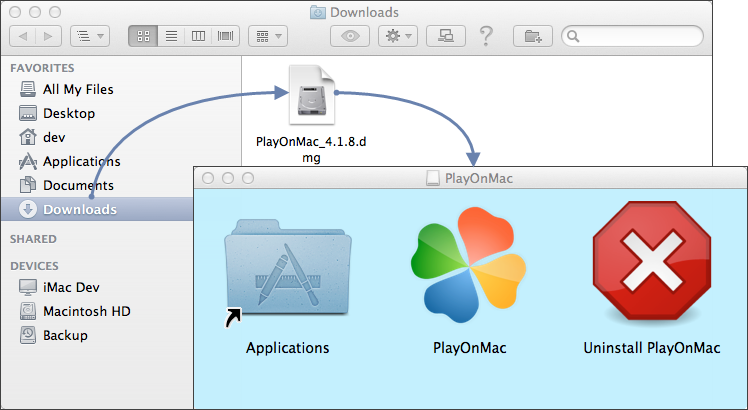Switch to icon view mode
The image size is (748, 410).
pos(143,36)
